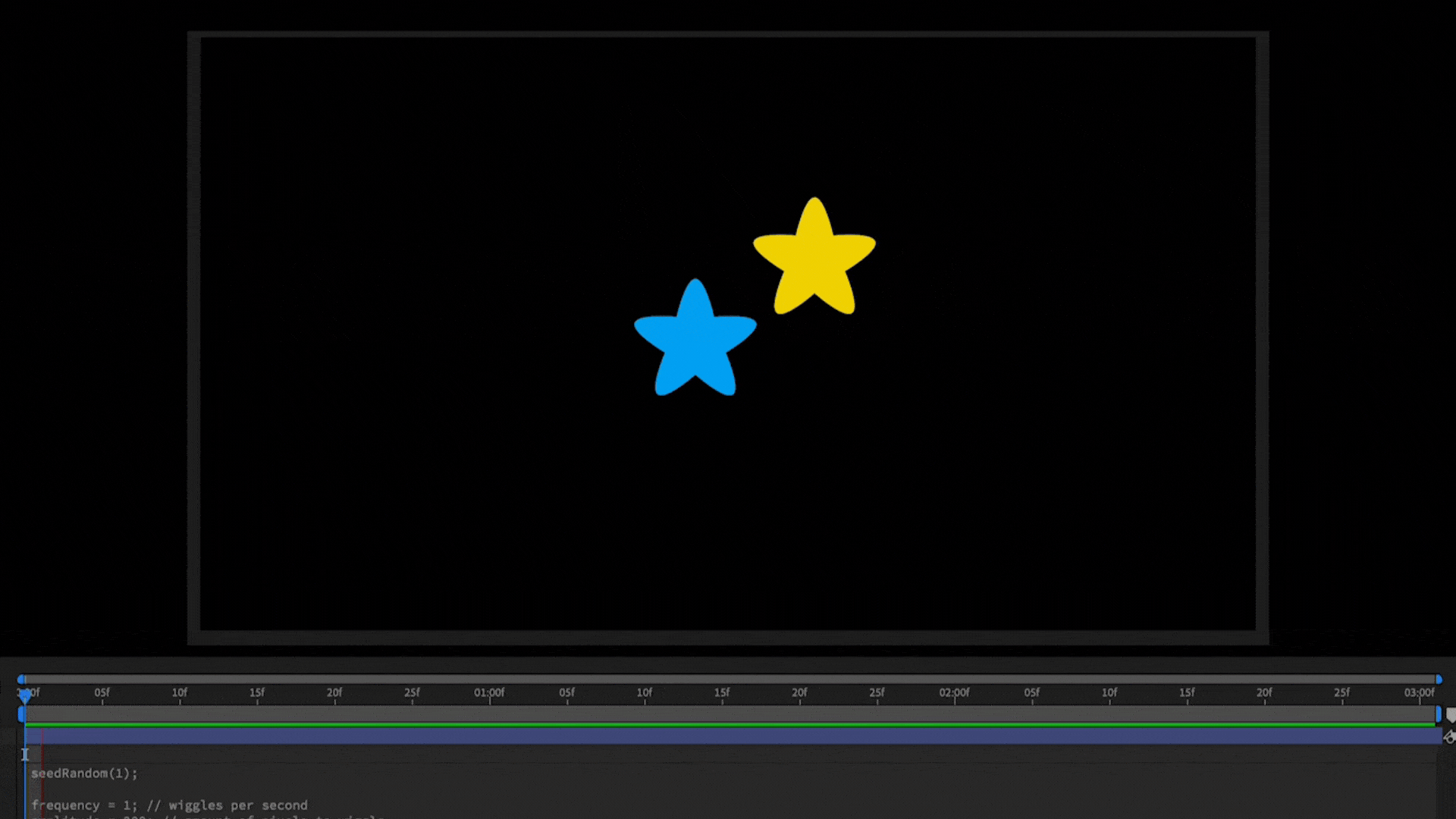Image resolution: width=1456 pixels, height=819 pixels.
Task: Click the composition marker bin icon
Action: pos(1450,715)
